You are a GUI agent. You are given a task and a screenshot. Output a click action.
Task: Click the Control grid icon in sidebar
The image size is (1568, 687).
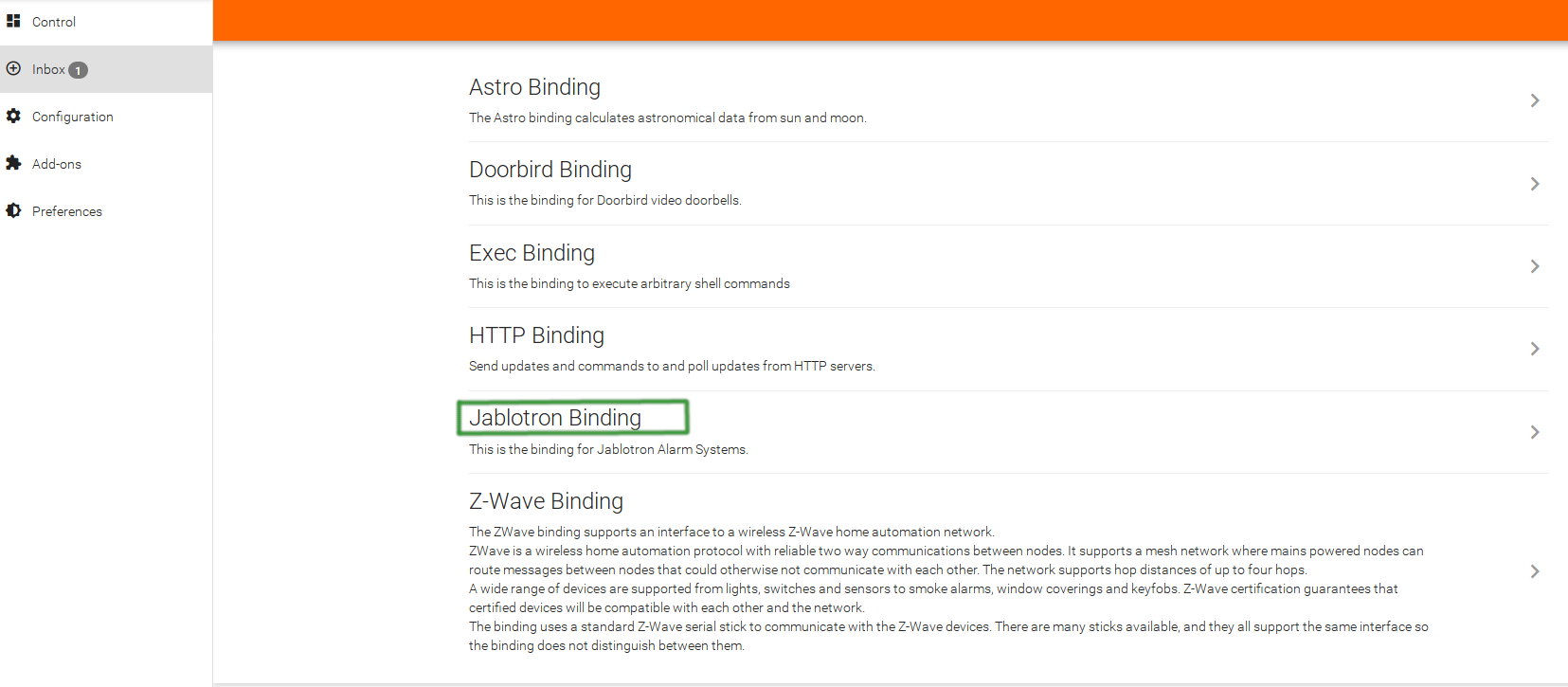click(13, 21)
